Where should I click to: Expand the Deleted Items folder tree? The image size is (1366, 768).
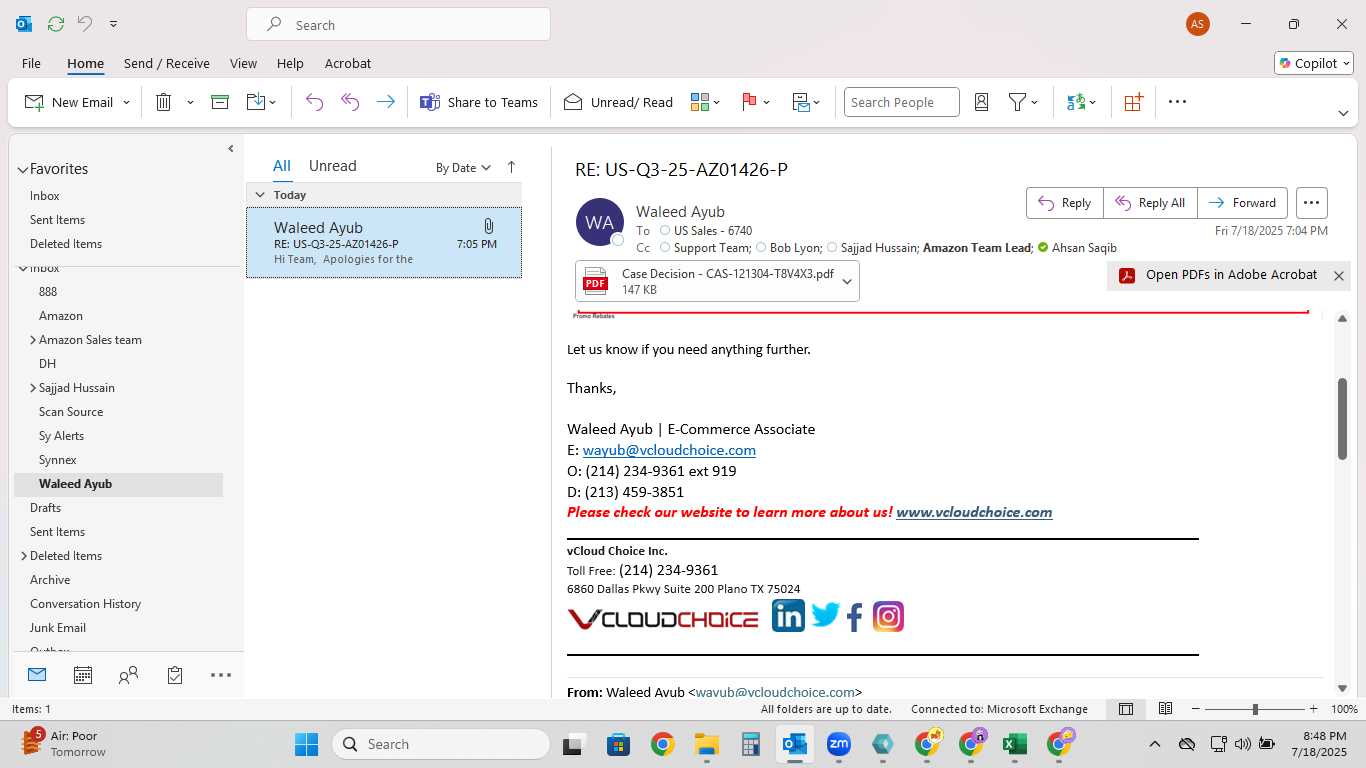coord(24,556)
